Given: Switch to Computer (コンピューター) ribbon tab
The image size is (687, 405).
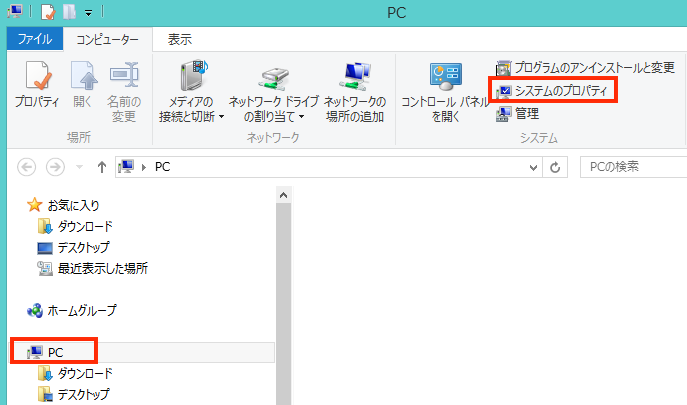Looking at the screenshot, I should point(107,39).
